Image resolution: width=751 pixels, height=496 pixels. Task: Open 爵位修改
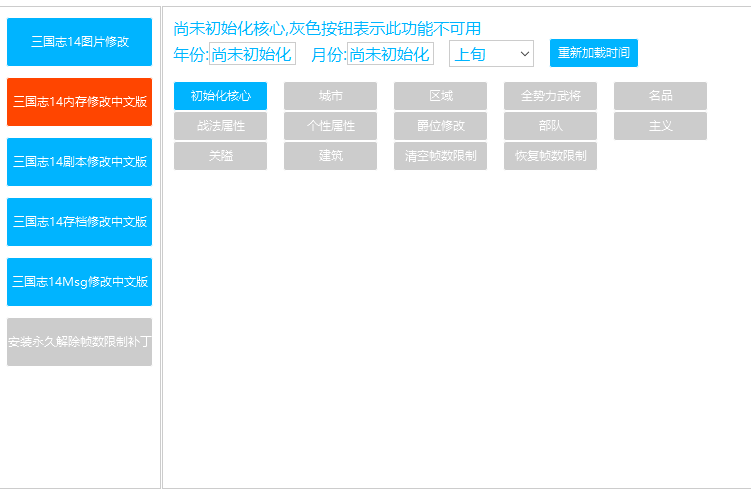tap(441, 126)
